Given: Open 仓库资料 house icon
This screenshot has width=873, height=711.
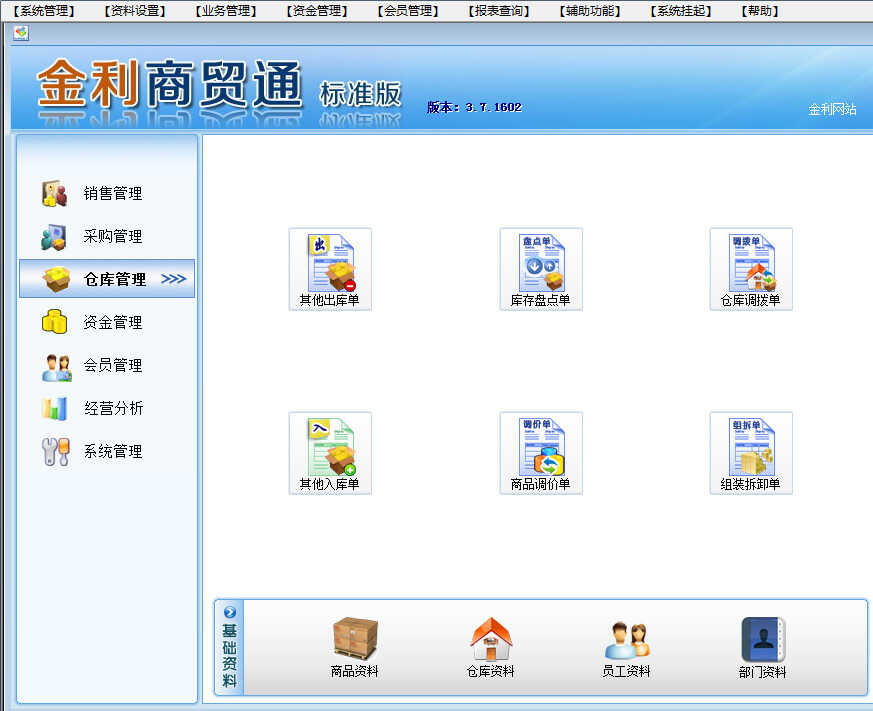Looking at the screenshot, I should pos(491,648).
